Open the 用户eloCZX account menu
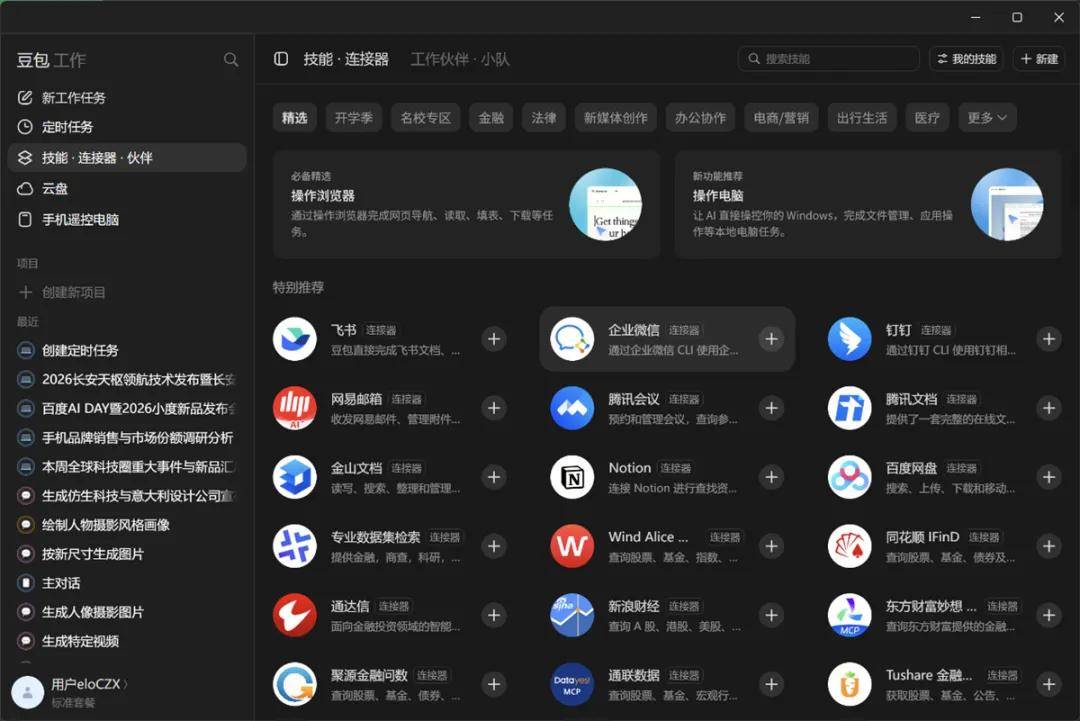 click(x=70, y=692)
